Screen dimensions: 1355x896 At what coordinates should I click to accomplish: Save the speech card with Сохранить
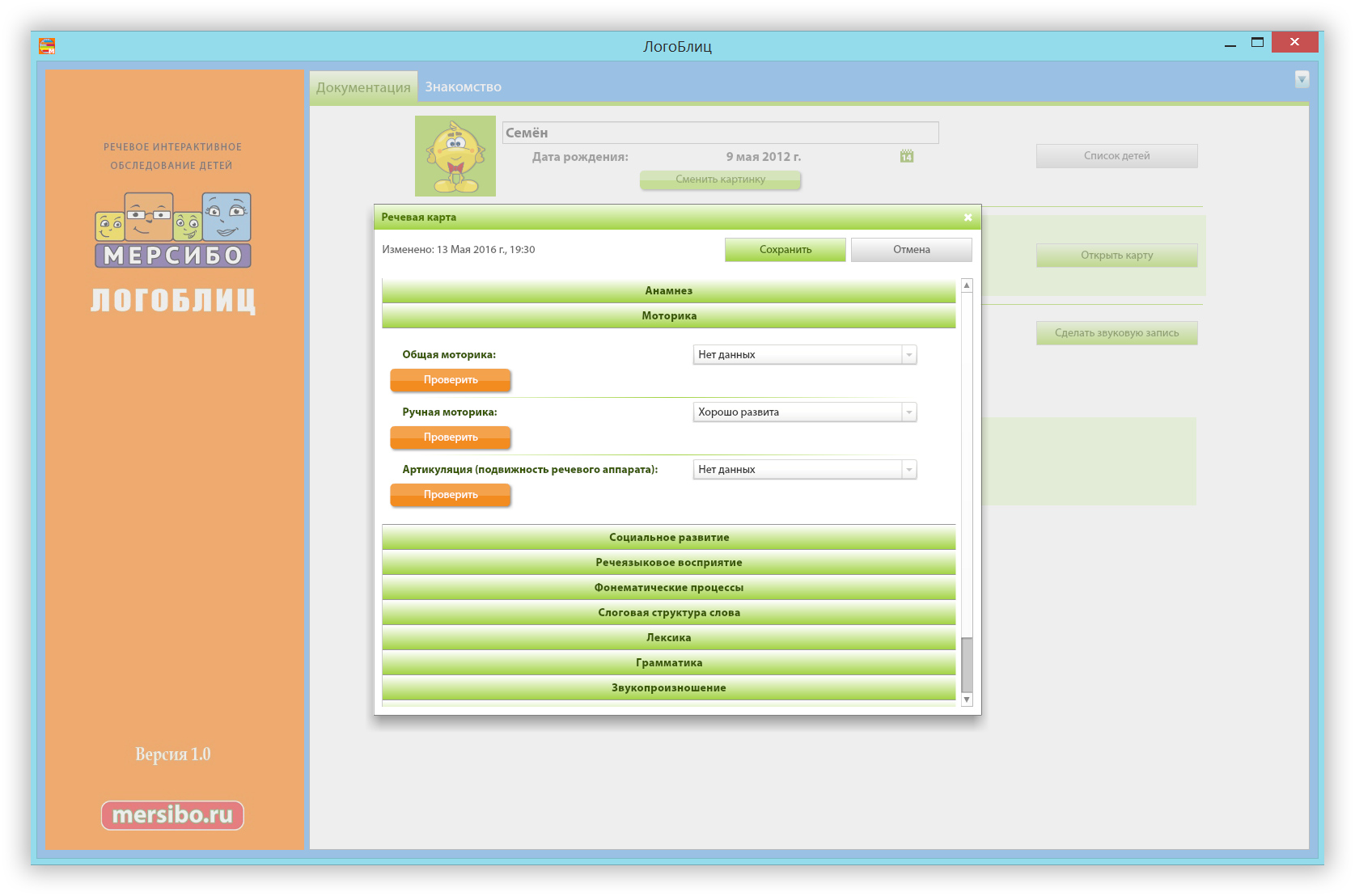[785, 250]
